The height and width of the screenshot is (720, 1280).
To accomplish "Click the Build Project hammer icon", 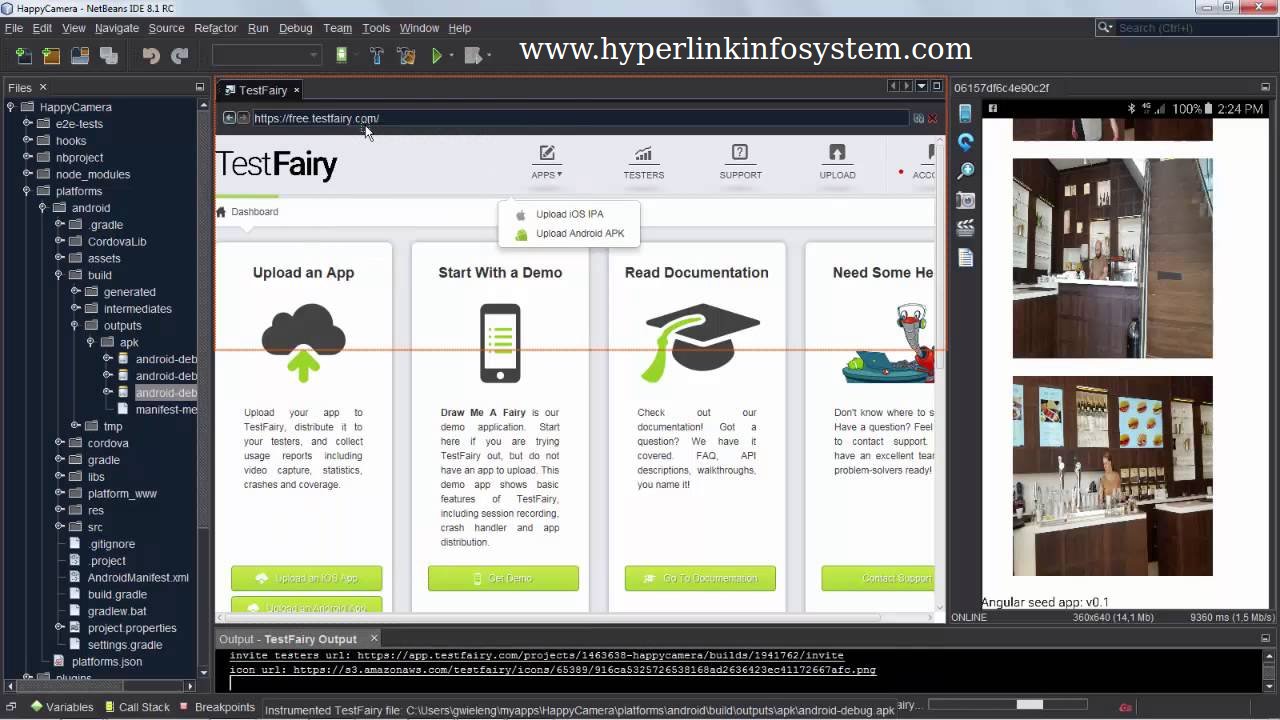I will [377, 56].
